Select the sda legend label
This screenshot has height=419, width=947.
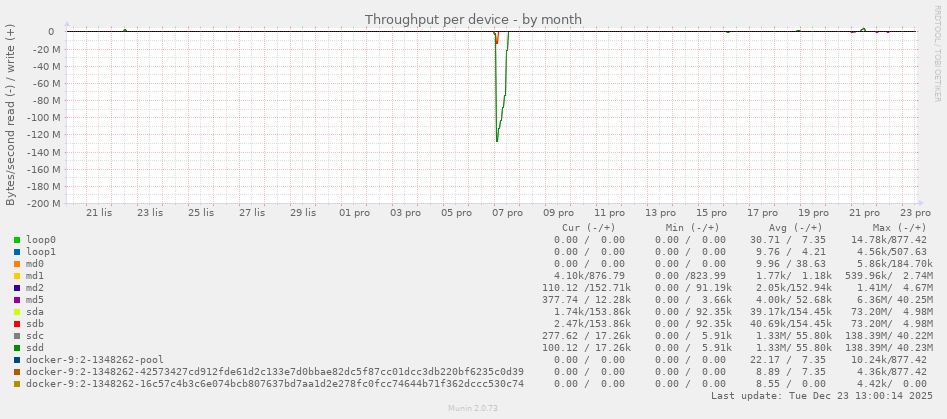pos(35,312)
